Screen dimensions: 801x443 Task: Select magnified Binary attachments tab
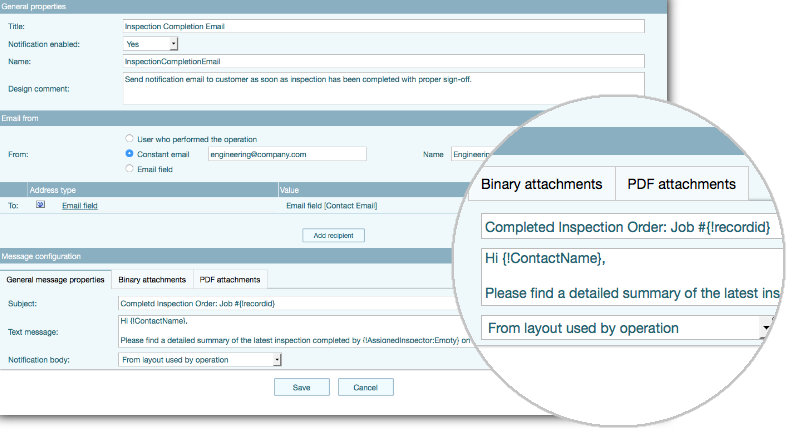point(541,184)
